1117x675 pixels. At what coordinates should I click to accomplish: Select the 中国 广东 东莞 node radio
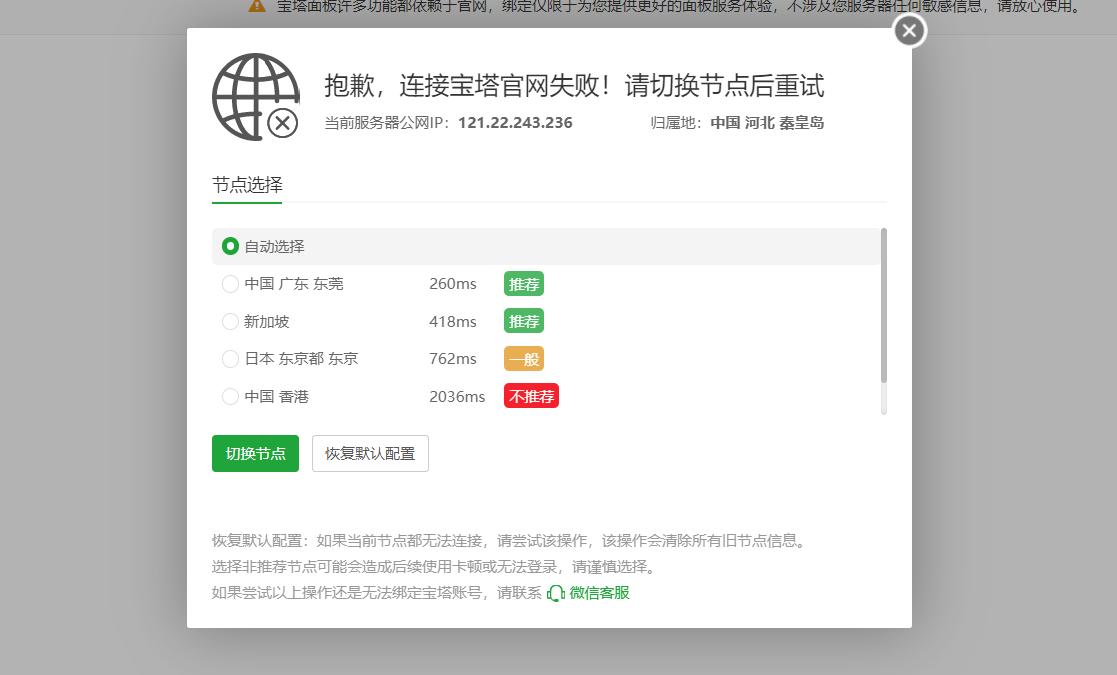pos(230,284)
